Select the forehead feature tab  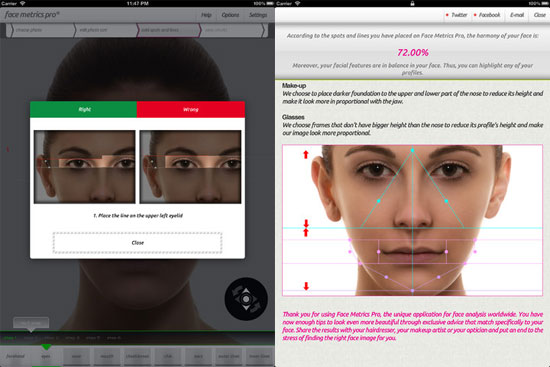click(x=15, y=356)
